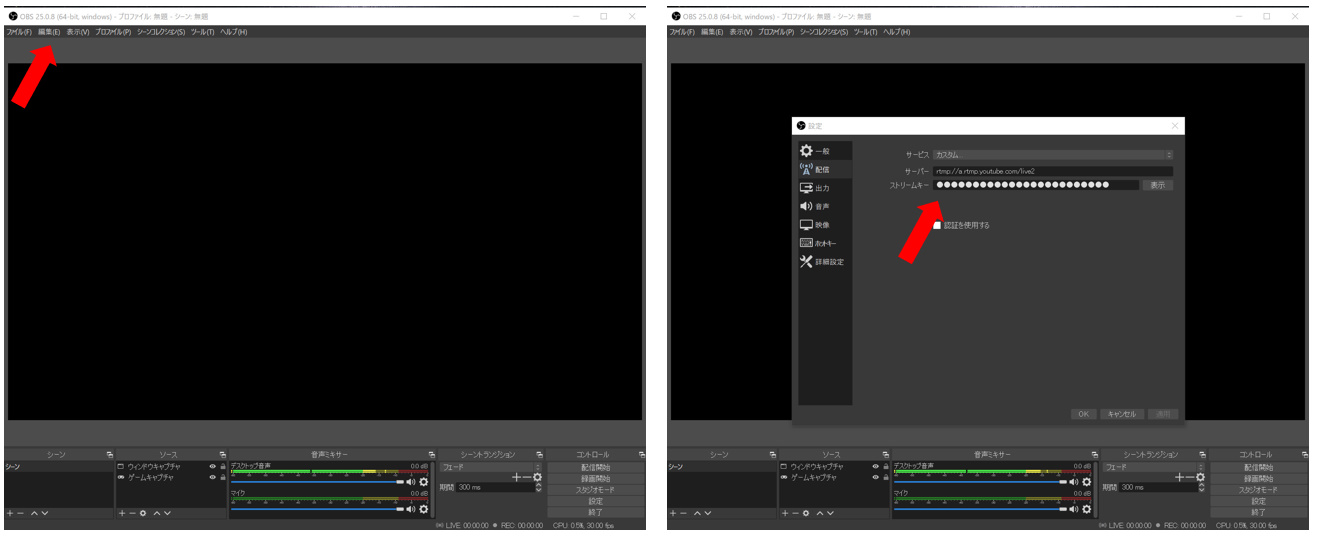
Task: Open フェード transition dropdown in left window
Action: point(490,467)
